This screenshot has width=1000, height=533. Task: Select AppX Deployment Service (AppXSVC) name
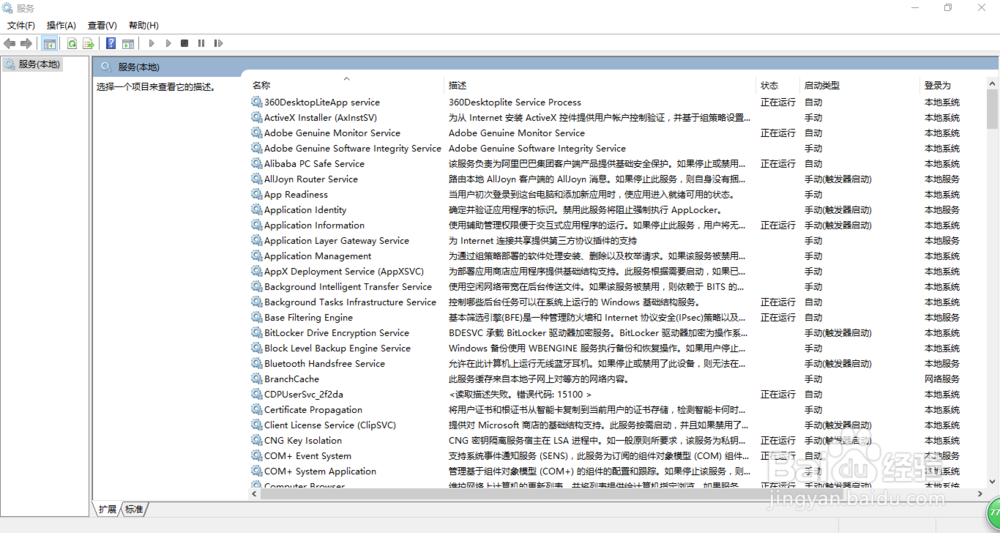coord(344,271)
